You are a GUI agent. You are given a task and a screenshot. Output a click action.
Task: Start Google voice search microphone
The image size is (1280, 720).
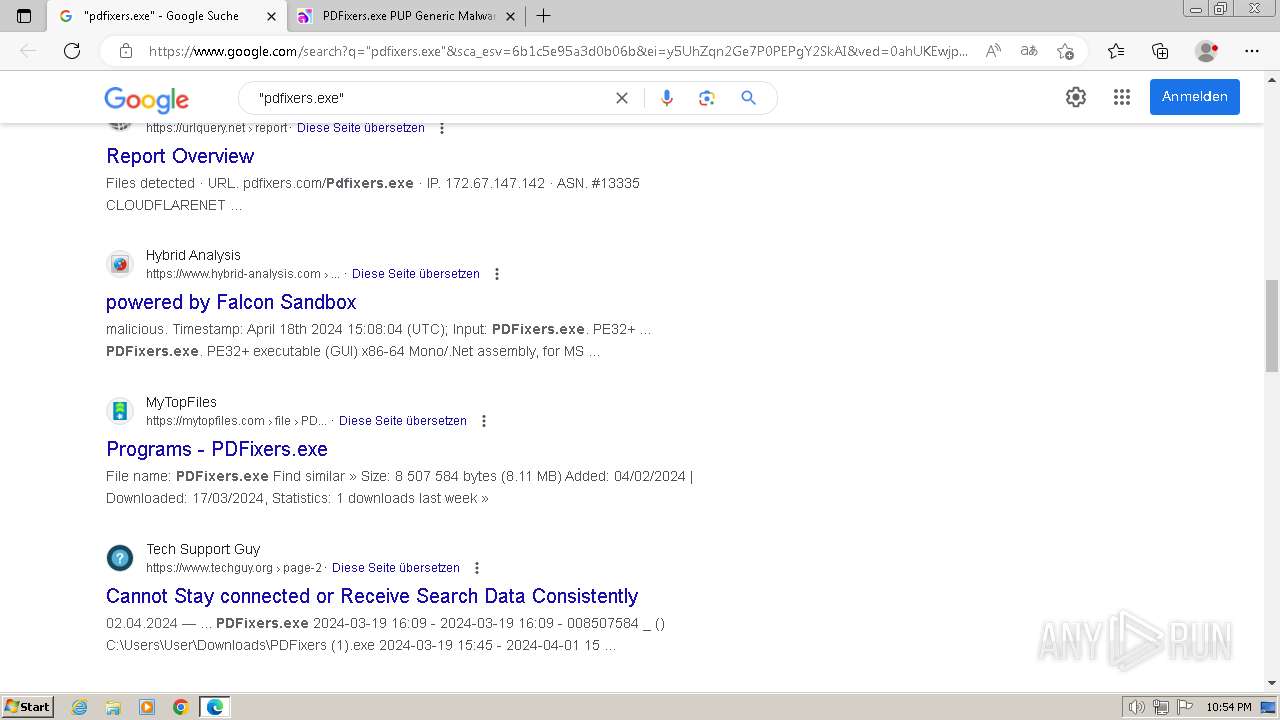(x=667, y=98)
